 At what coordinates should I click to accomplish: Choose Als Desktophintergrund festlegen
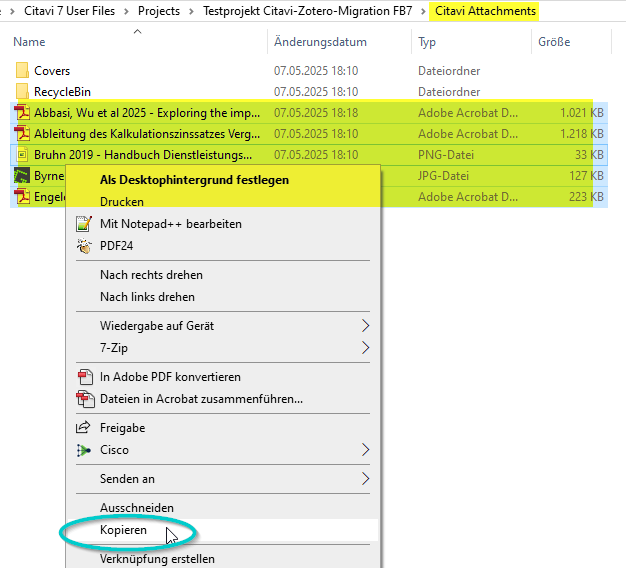click(x=194, y=180)
